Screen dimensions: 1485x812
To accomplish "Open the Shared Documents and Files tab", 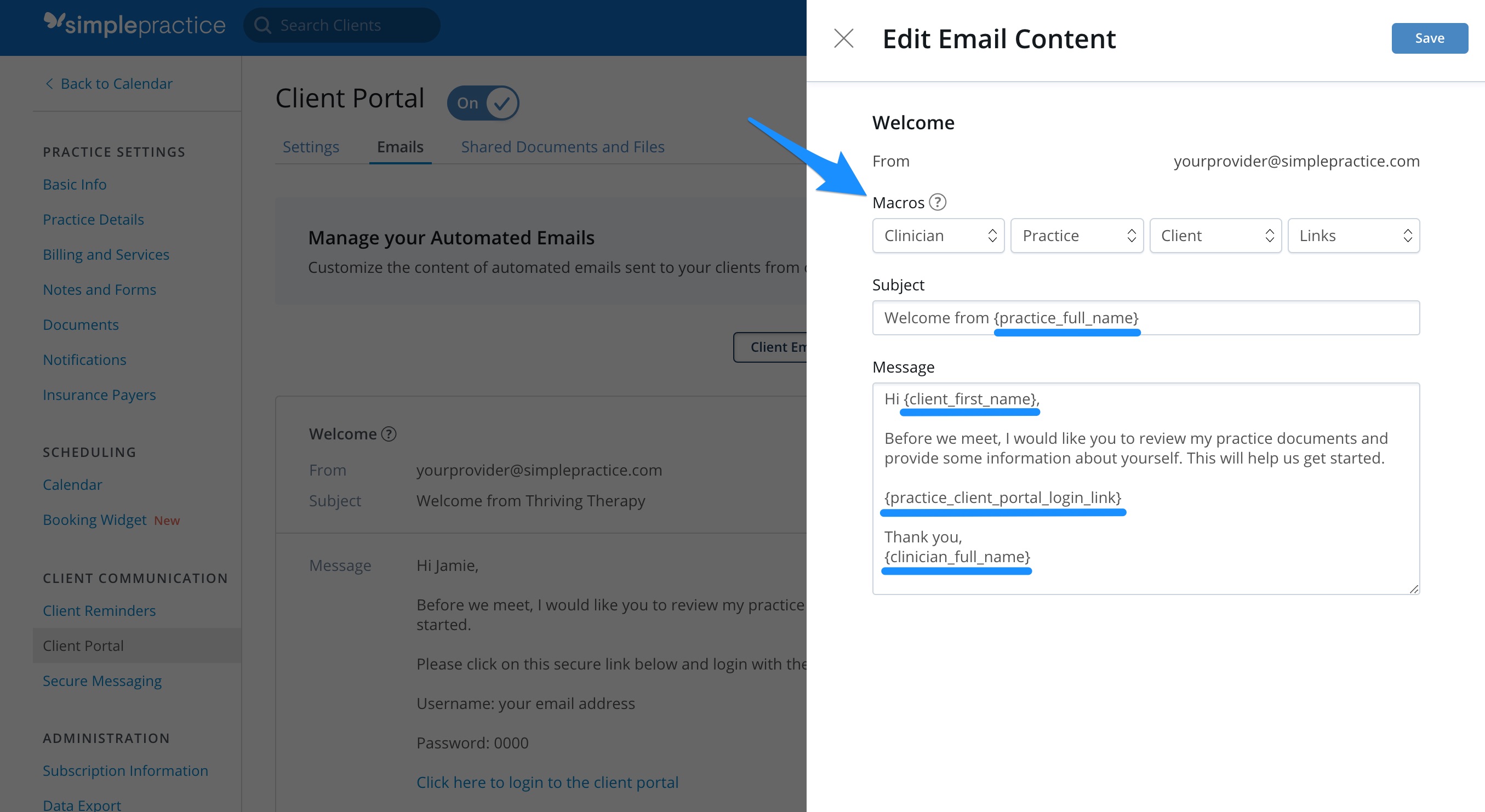I will point(563,147).
